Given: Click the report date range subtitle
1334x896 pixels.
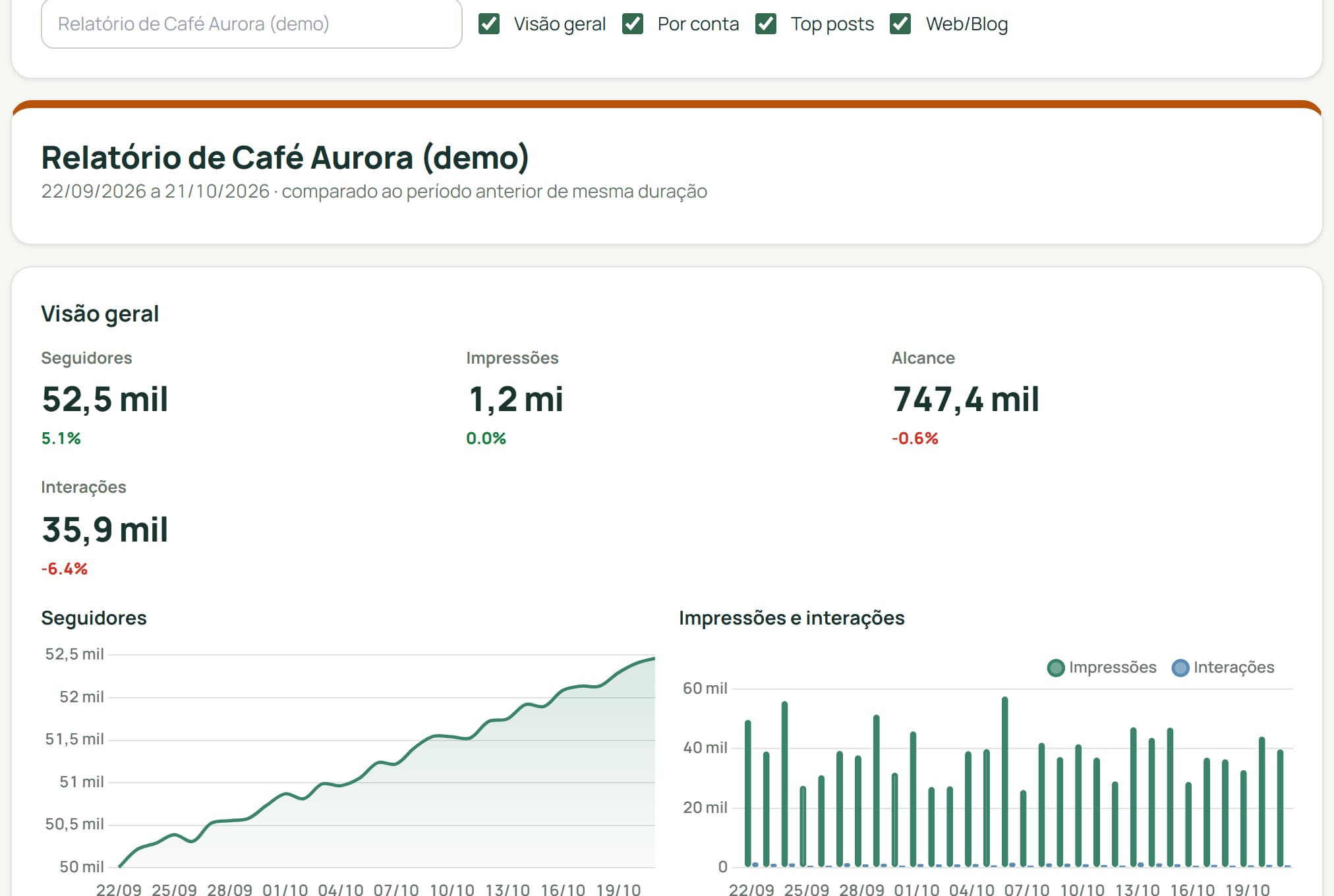Looking at the screenshot, I should (x=374, y=191).
